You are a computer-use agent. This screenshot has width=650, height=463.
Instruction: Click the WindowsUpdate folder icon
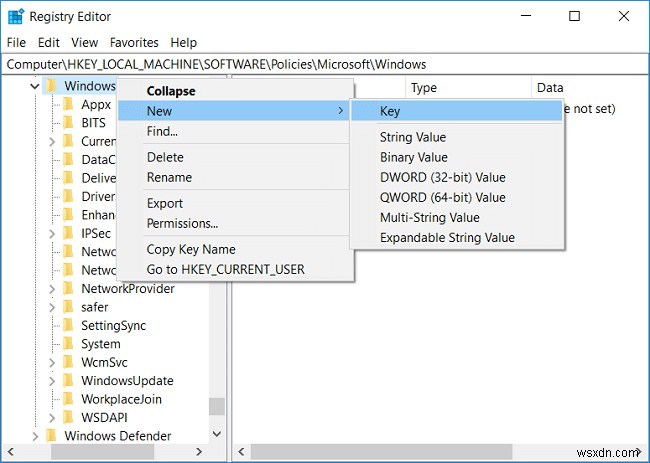click(68, 381)
